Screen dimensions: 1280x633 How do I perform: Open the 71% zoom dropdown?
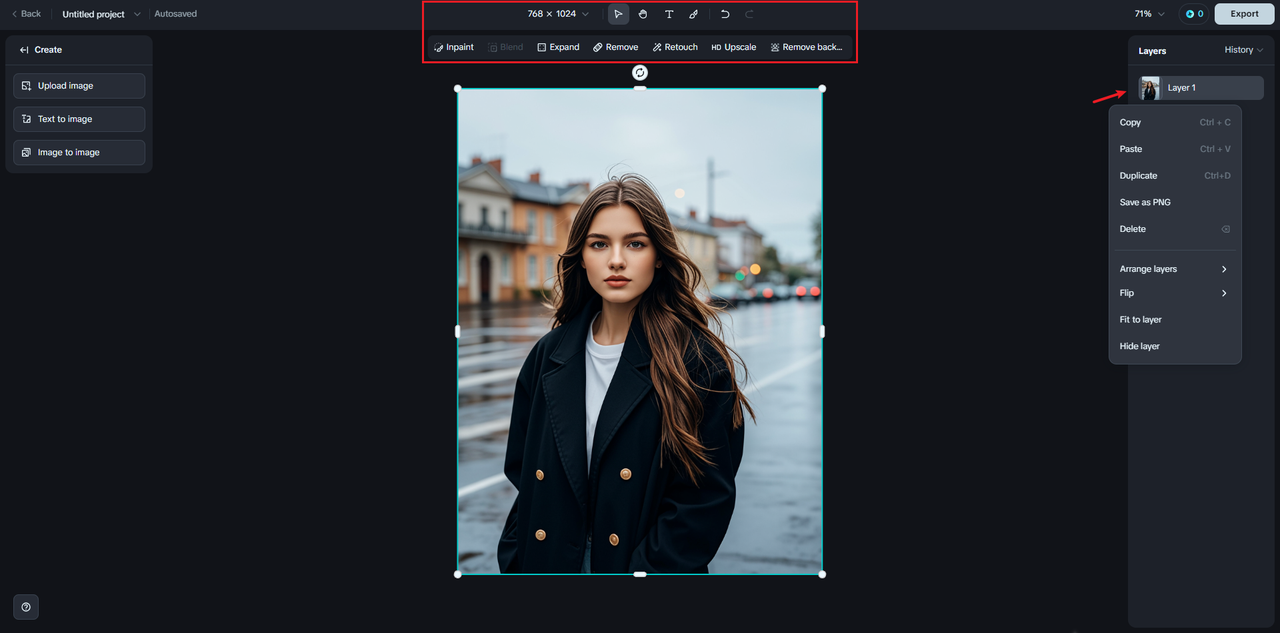[x=1150, y=14]
